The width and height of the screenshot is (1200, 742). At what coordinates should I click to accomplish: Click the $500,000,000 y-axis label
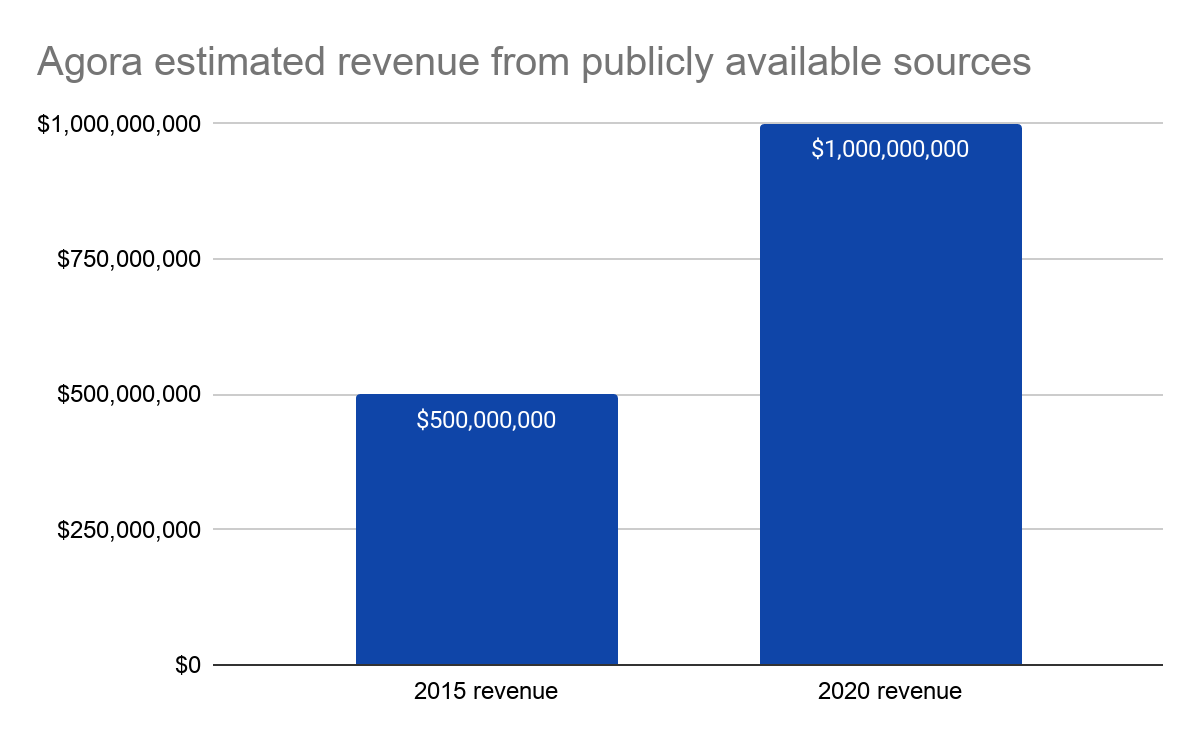(129, 395)
